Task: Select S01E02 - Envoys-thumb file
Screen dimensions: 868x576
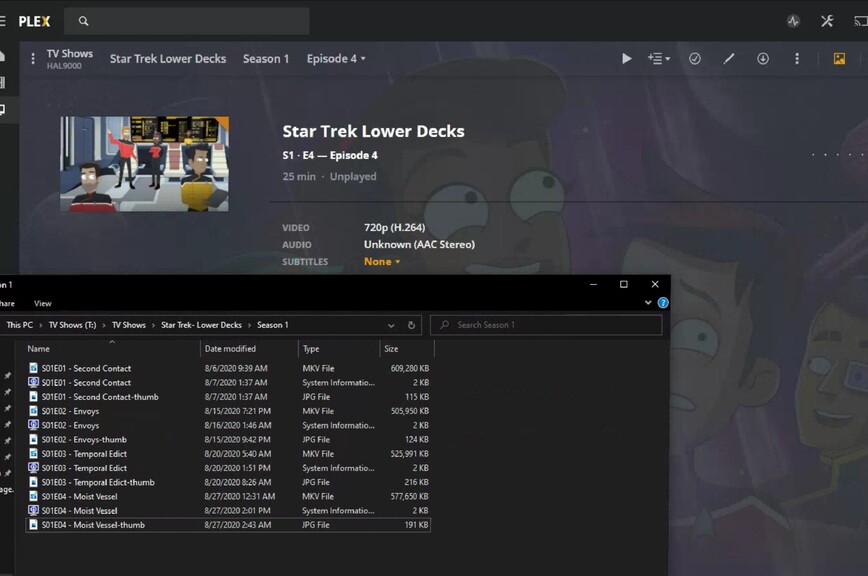Action: 228,439
